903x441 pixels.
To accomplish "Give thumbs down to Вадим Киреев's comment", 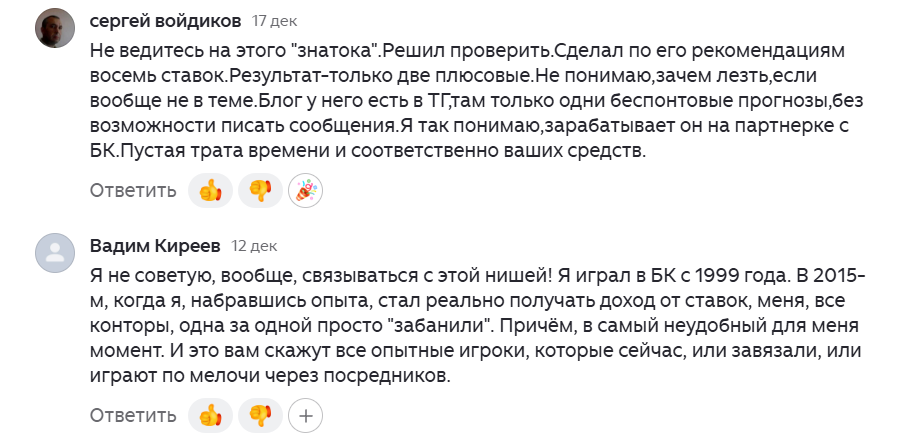I will click(260, 414).
